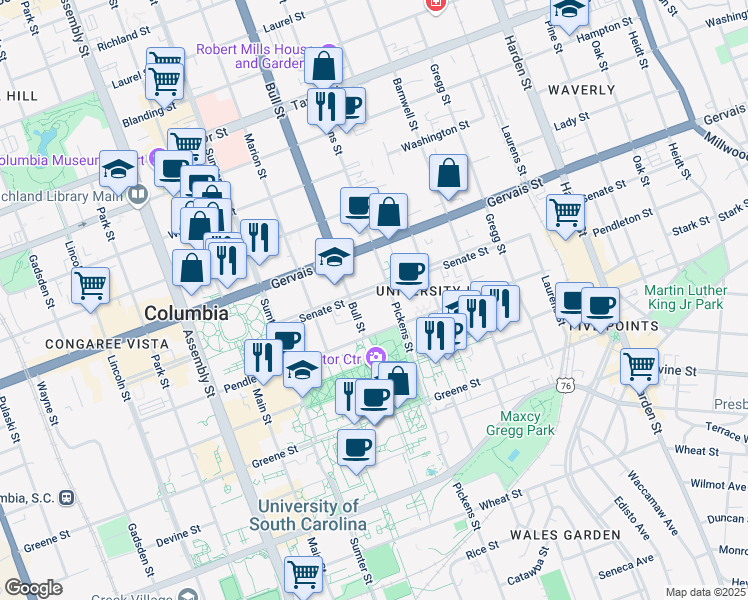Screen dimensions: 748x600
Task: Click the shopping cart marker near Gadsden St
Action: 91,286
